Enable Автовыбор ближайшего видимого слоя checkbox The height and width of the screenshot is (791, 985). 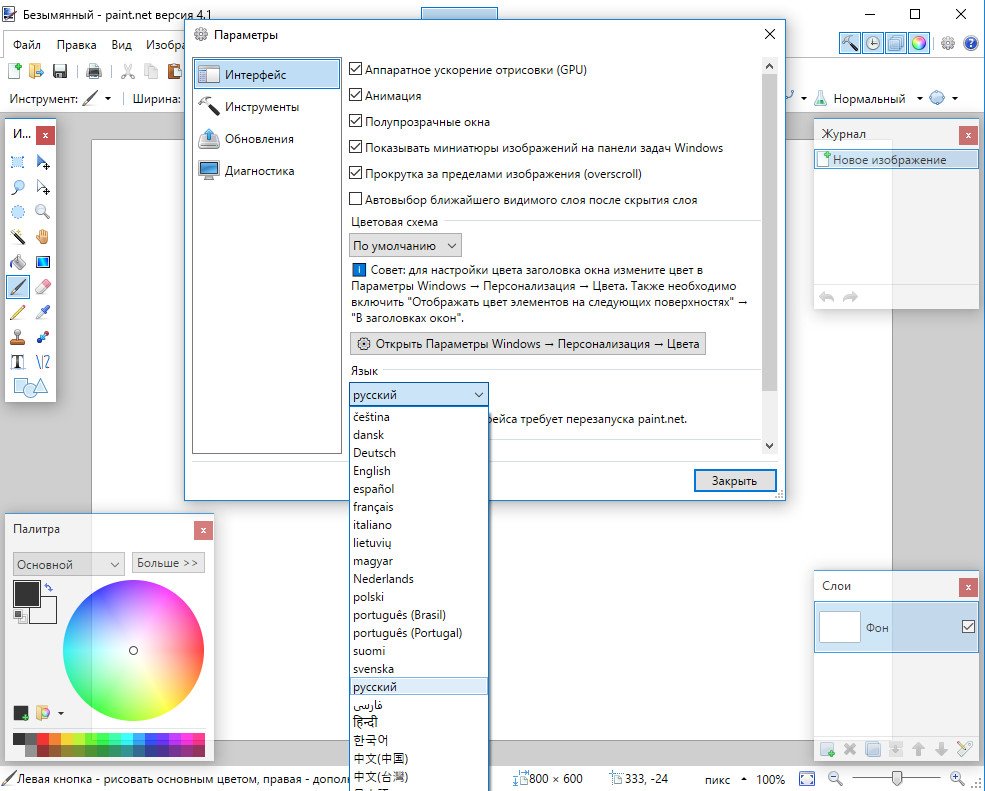click(x=356, y=200)
